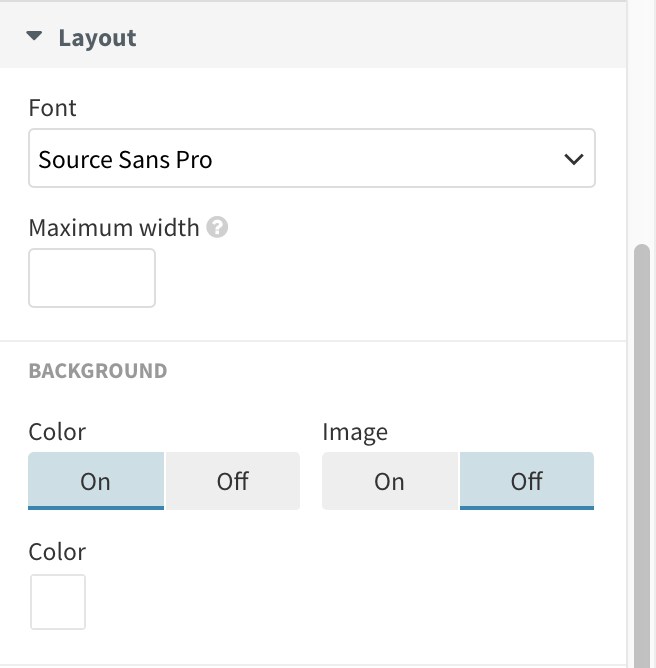The height and width of the screenshot is (668, 656).
Task: Click the Maximum width help icon
Action: coord(217,227)
